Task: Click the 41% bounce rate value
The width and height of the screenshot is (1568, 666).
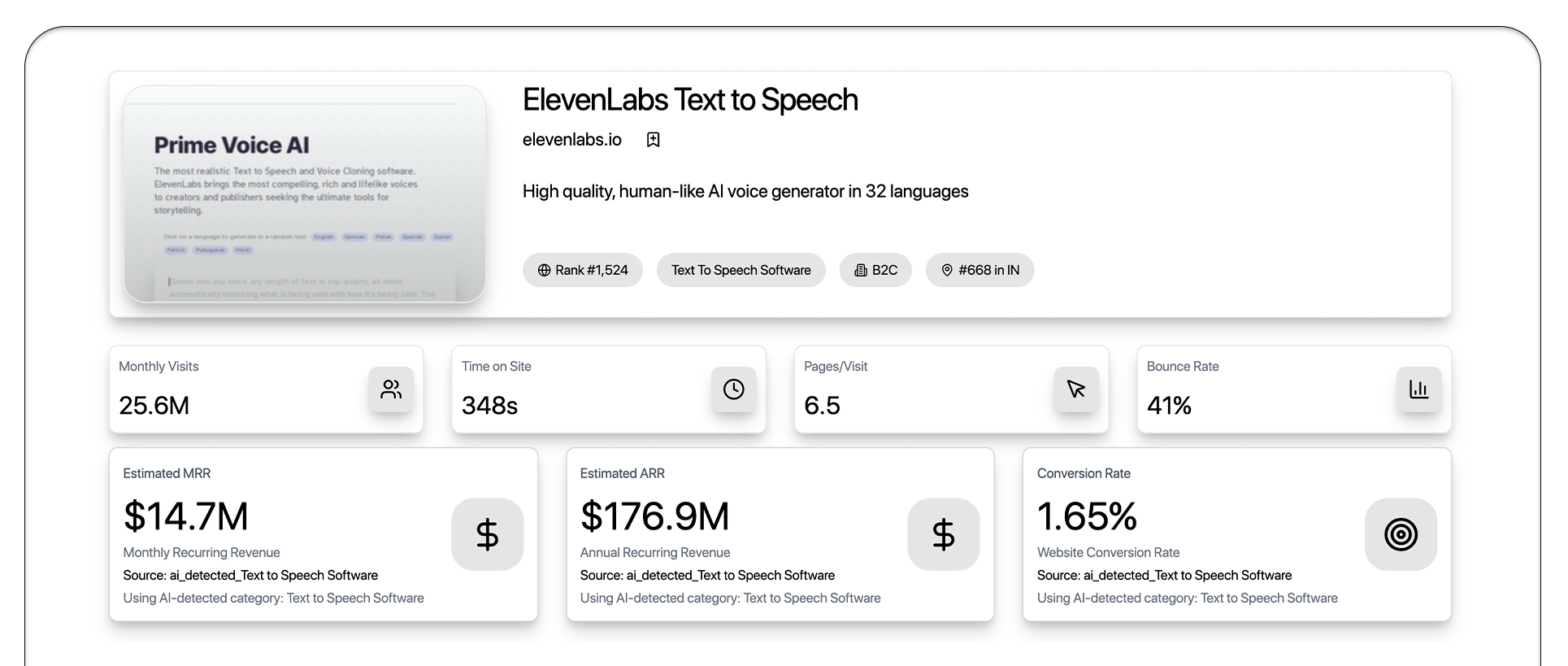Action: pos(1168,405)
